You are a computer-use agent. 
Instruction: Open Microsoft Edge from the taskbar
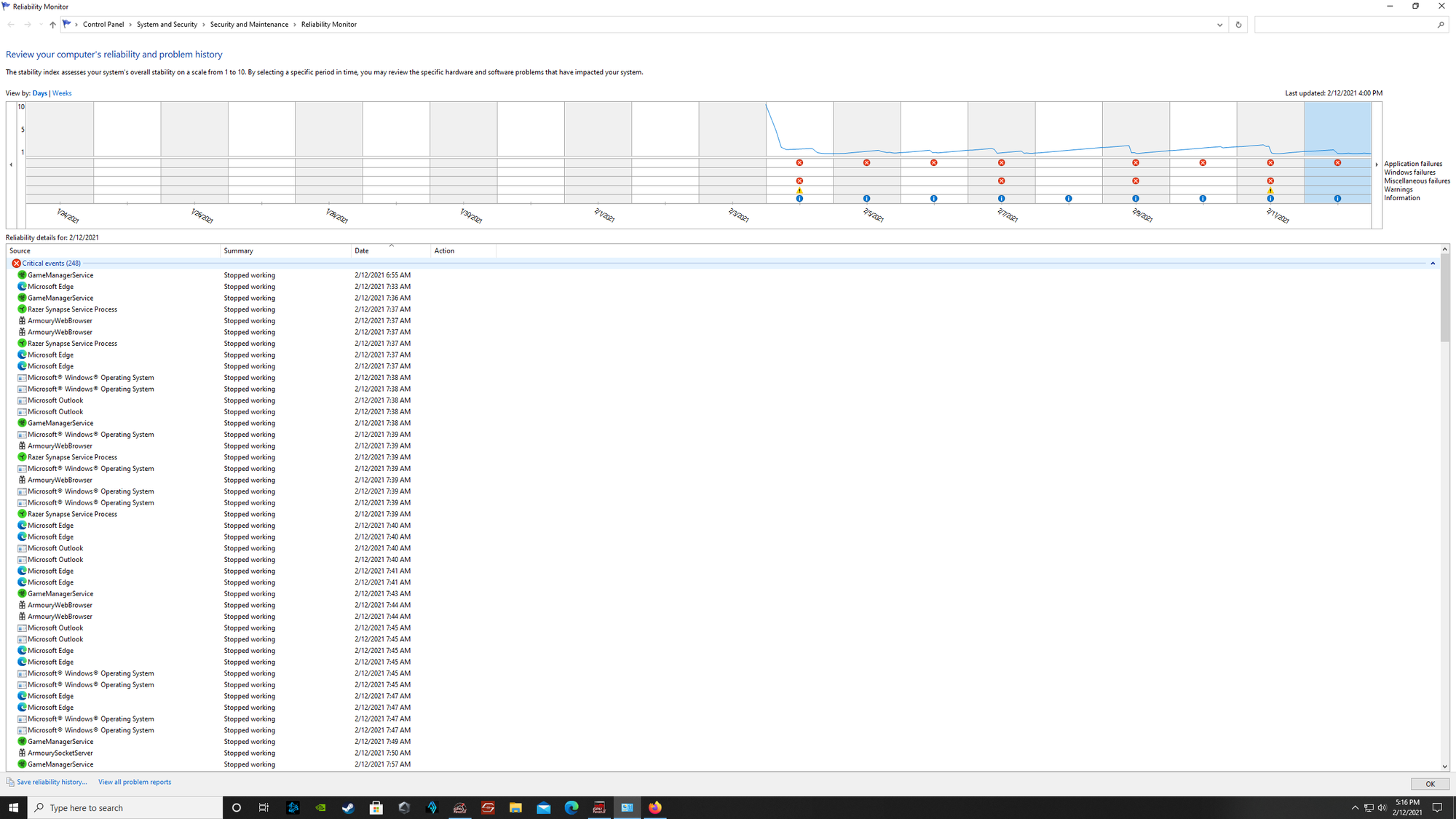click(571, 807)
